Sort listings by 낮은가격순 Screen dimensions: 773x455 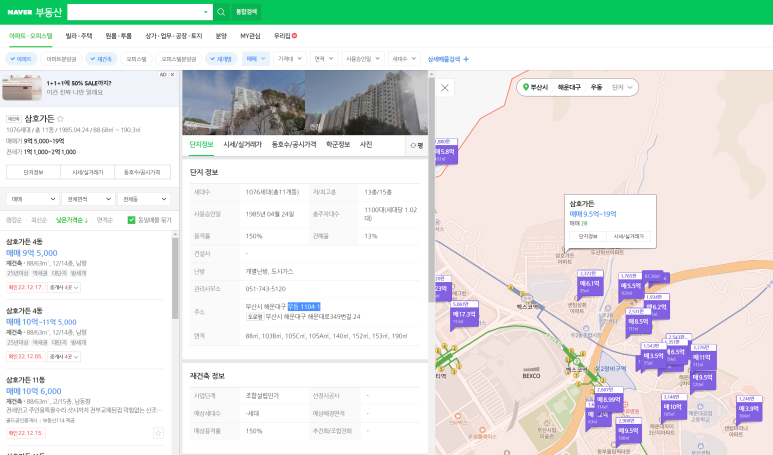point(72,220)
